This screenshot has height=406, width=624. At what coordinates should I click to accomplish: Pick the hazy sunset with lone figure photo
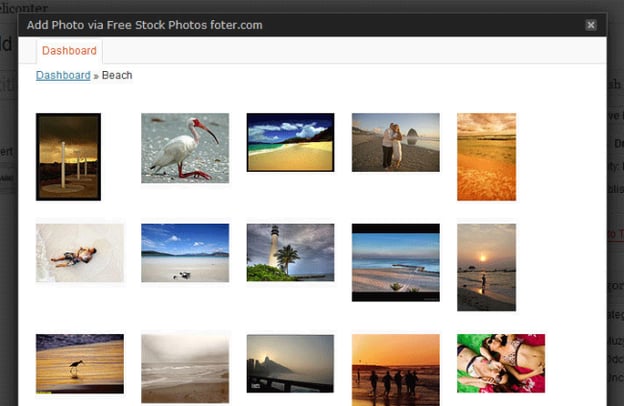(486, 267)
